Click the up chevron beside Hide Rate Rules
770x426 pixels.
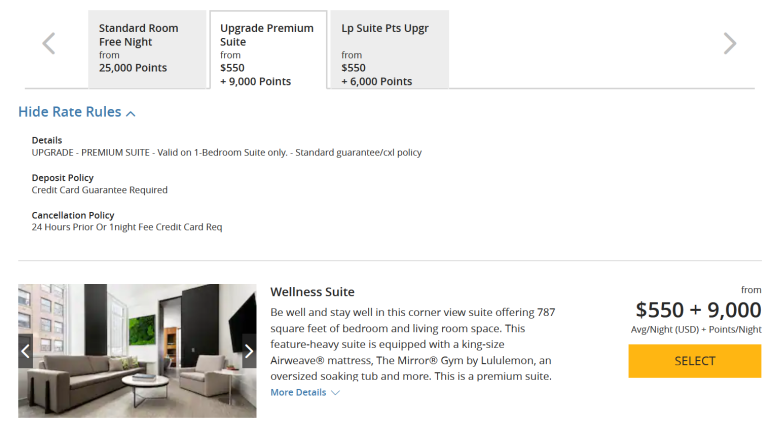[x=131, y=114]
